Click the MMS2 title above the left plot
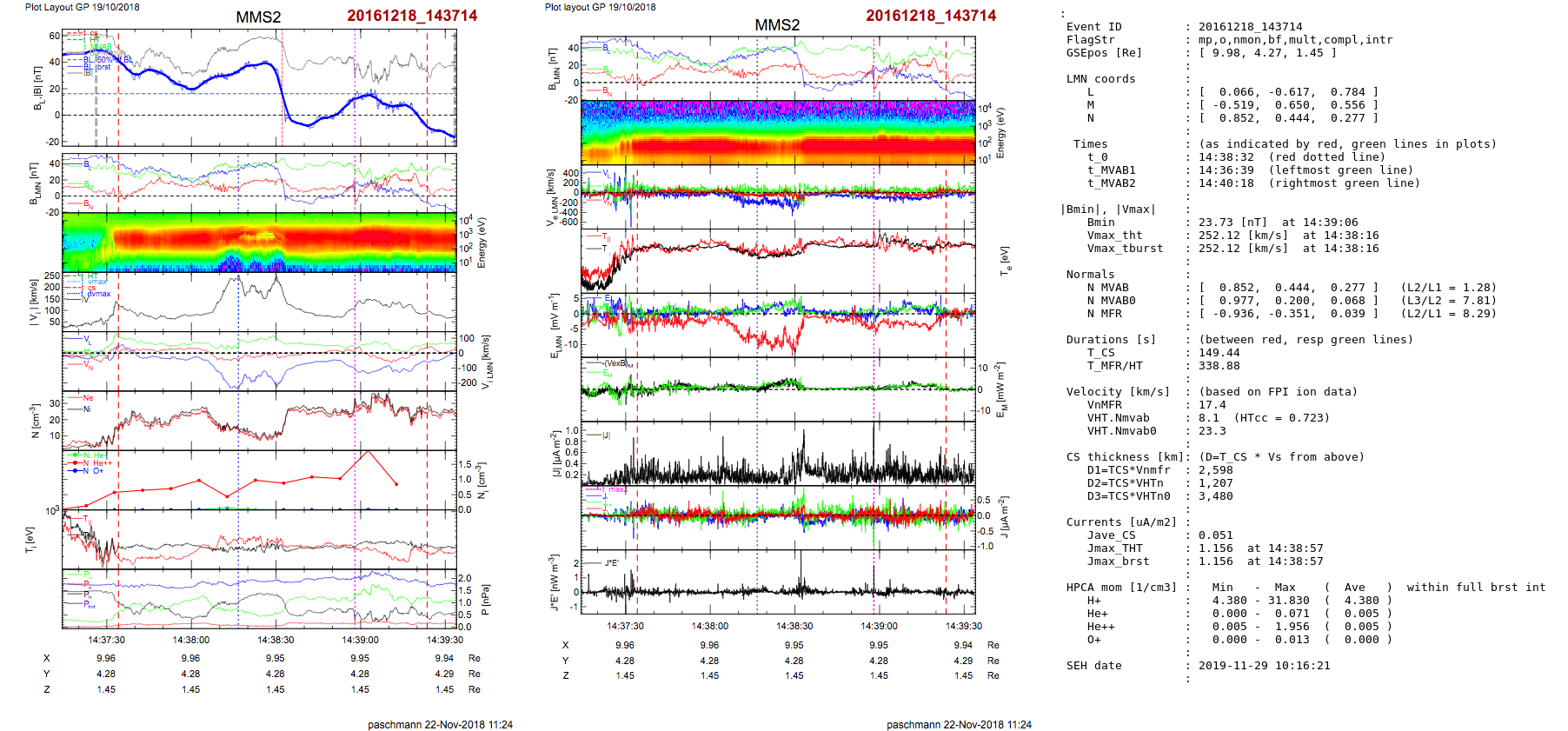The image size is (1568, 731). [258, 17]
